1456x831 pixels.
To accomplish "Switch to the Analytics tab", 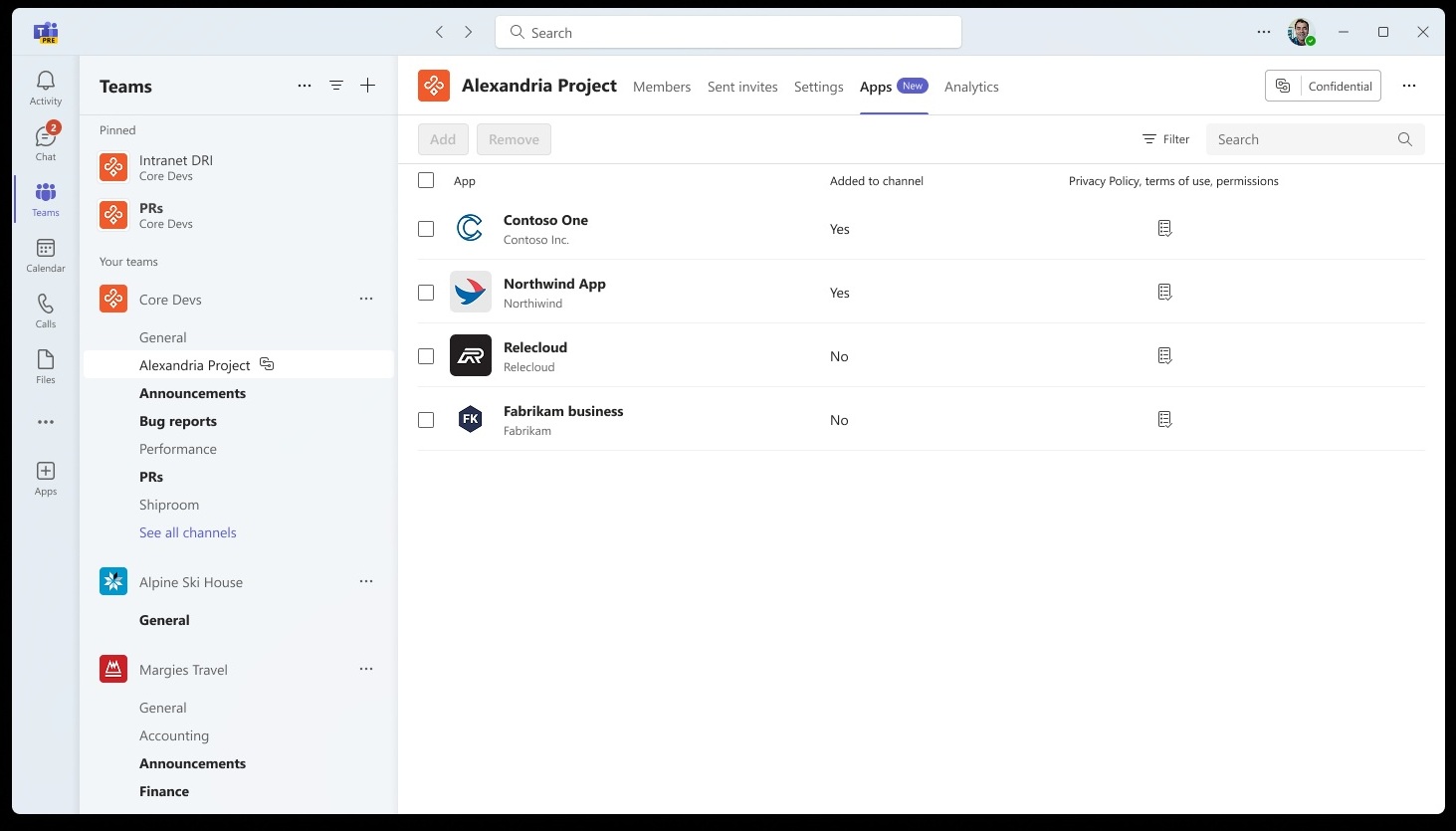I will coord(971,87).
